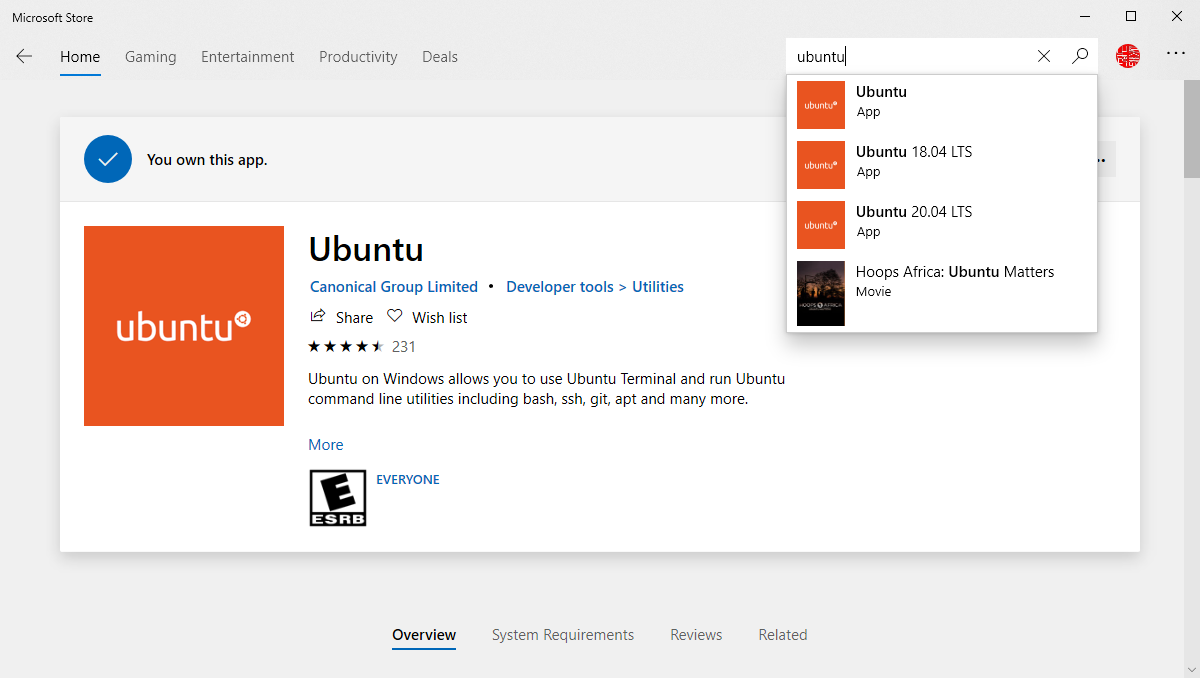The height and width of the screenshot is (678, 1200).
Task: Click the 'You own this app.' text
Action: [x=207, y=160]
